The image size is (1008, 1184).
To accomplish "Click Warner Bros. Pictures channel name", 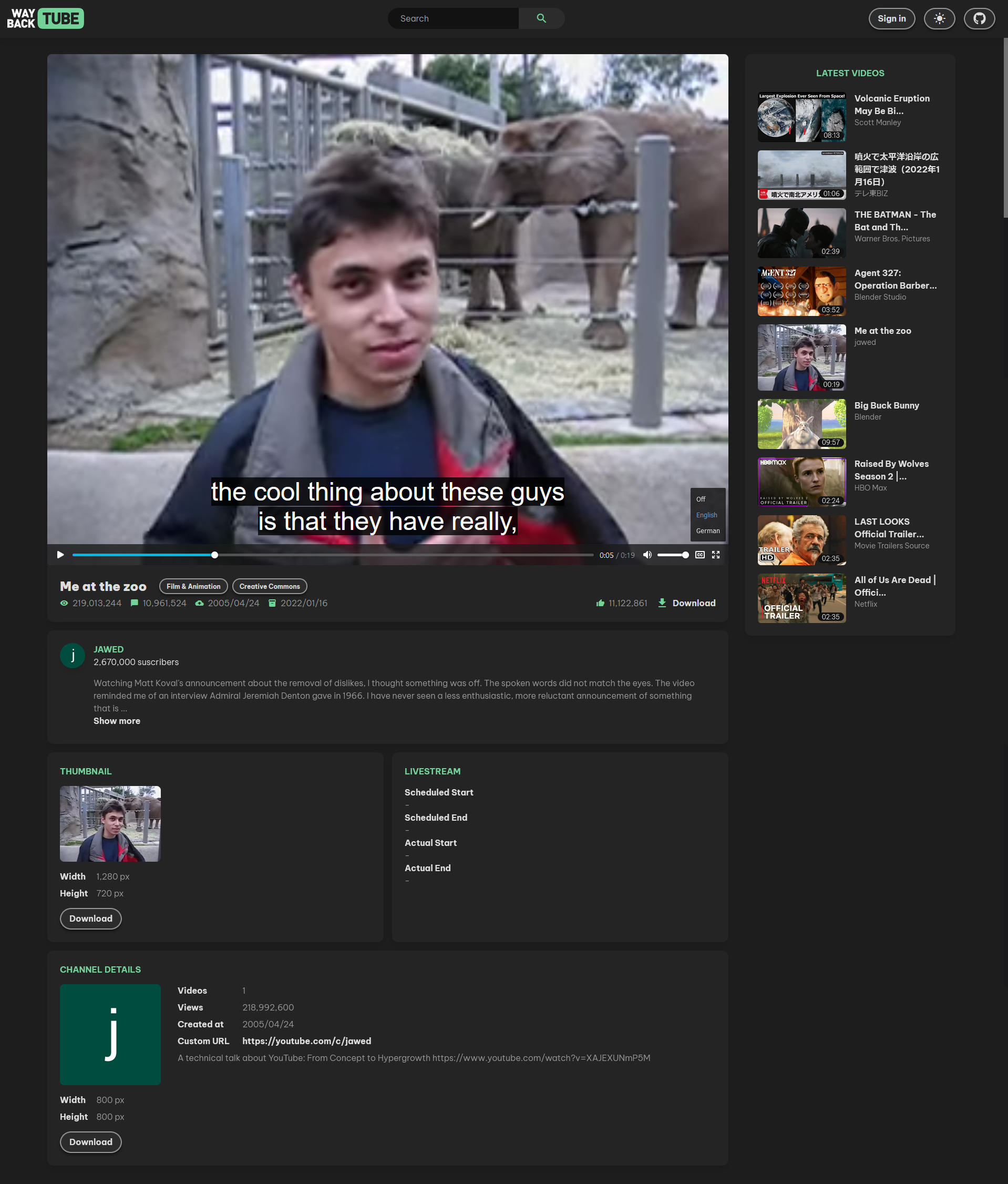I will point(891,239).
